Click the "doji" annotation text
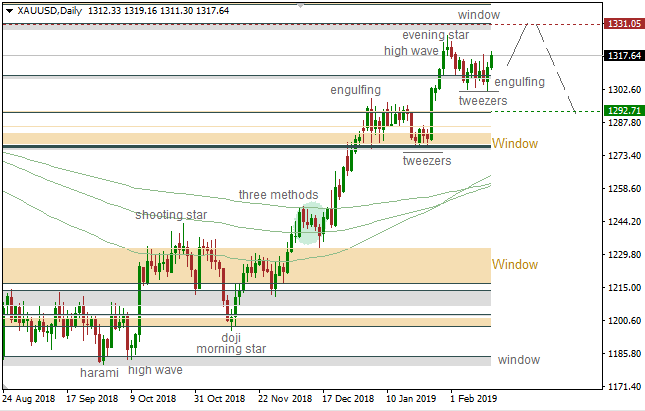The width and height of the screenshot is (645, 411). pos(231,337)
